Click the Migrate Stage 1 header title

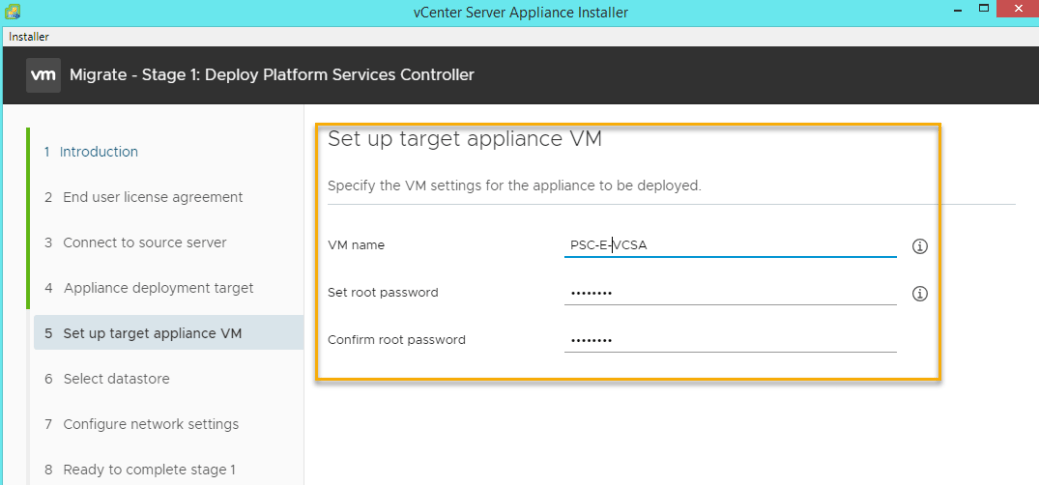tap(272, 75)
